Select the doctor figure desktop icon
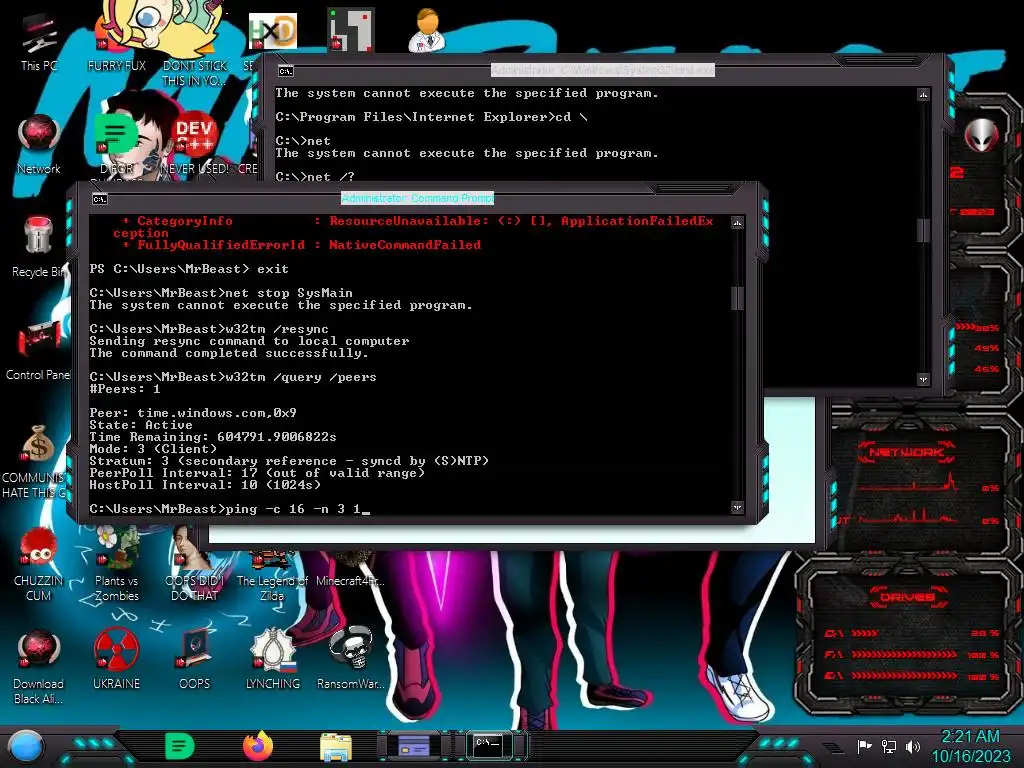This screenshot has height=768, width=1024. click(427, 30)
